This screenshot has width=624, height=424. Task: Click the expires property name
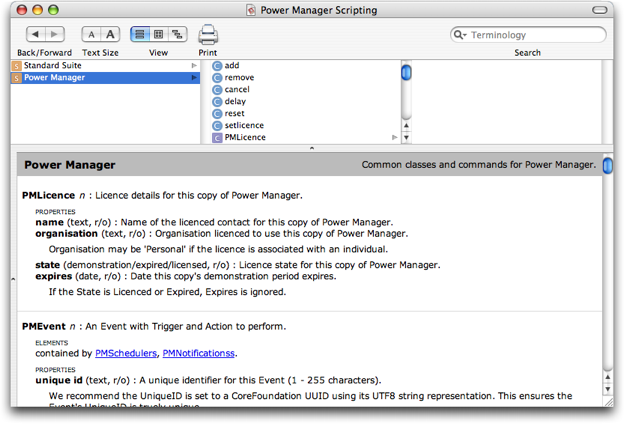(x=54, y=276)
